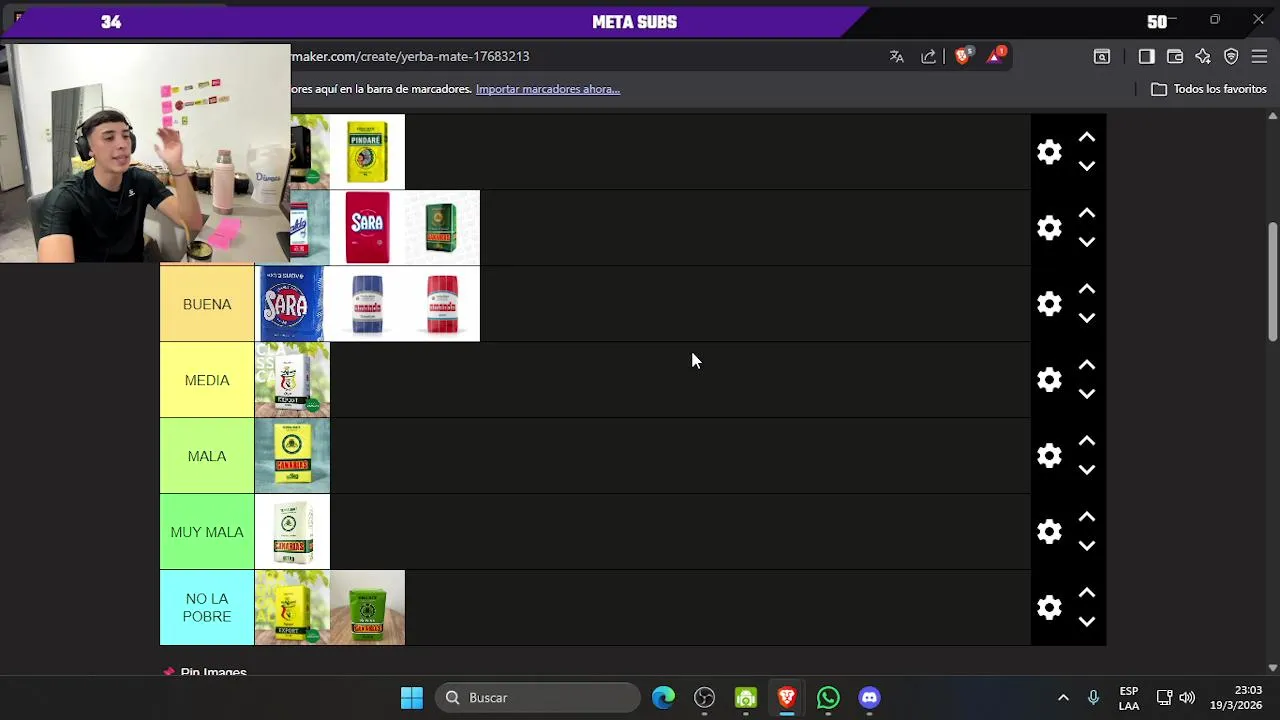Open Discord from the taskbar

(869, 698)
